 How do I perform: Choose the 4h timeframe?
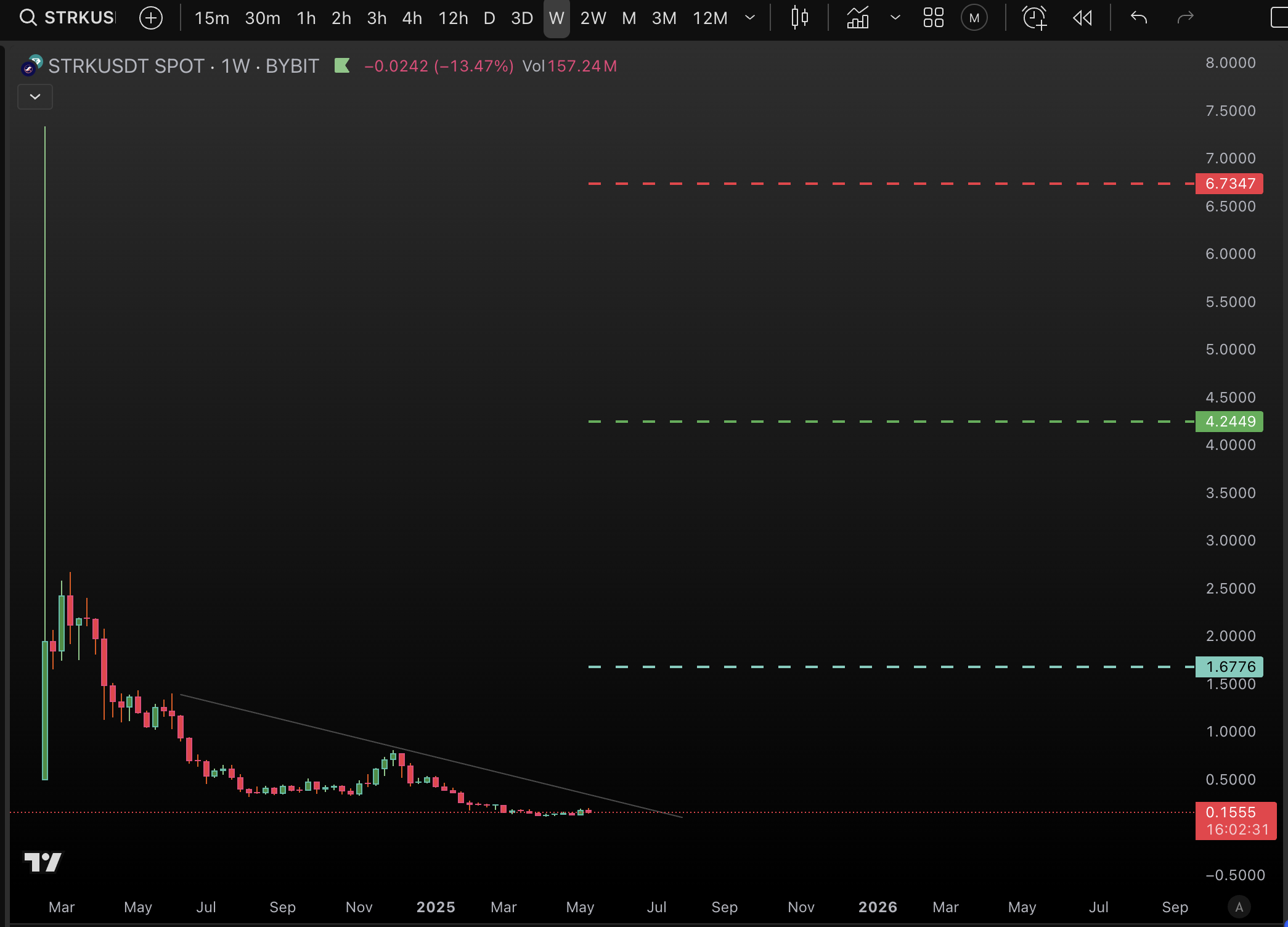(412, 18)
